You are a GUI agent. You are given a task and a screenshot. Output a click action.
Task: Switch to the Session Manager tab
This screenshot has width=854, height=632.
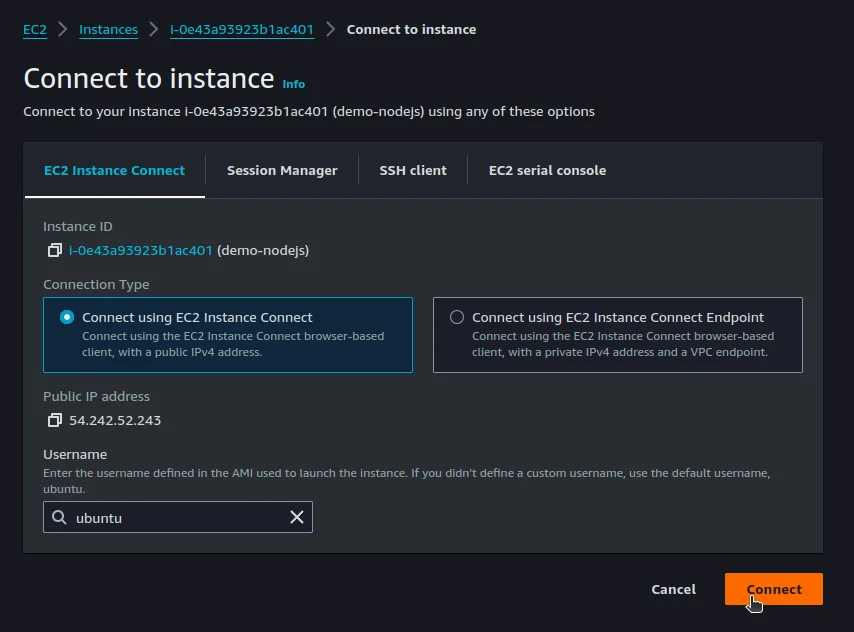point(282,170)
